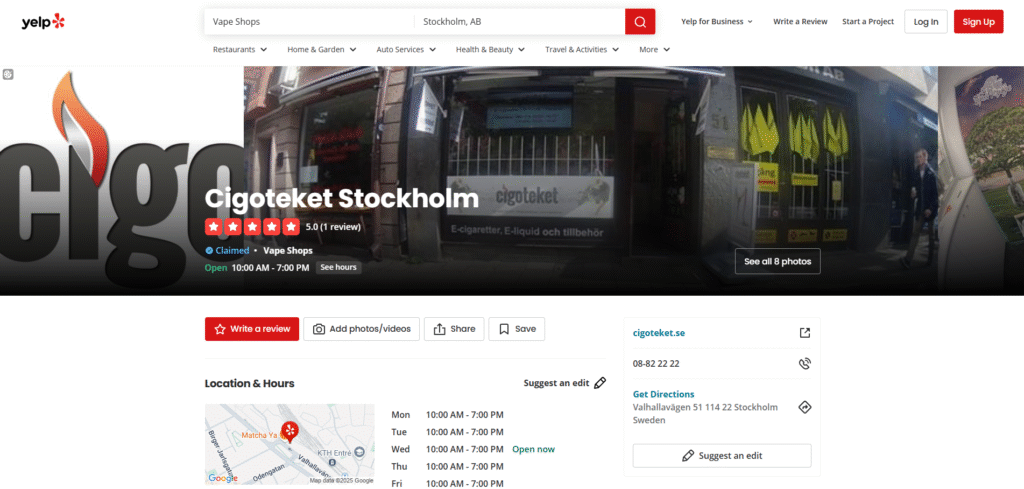This screenshot has height=489, width=1024.
Task: Click the directions arrow icon beside the address
Action: [805, 407]
